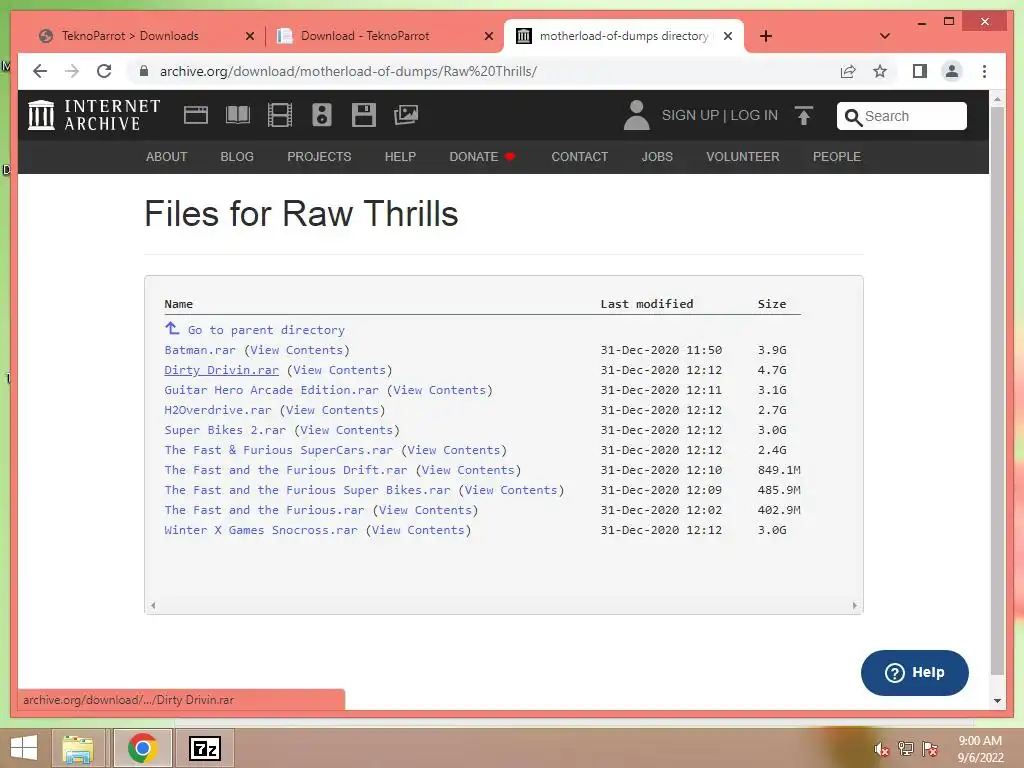Click the browser back arrow
Image resolution: width=1024 pixels, height=768 pixels.
(40, 71)
